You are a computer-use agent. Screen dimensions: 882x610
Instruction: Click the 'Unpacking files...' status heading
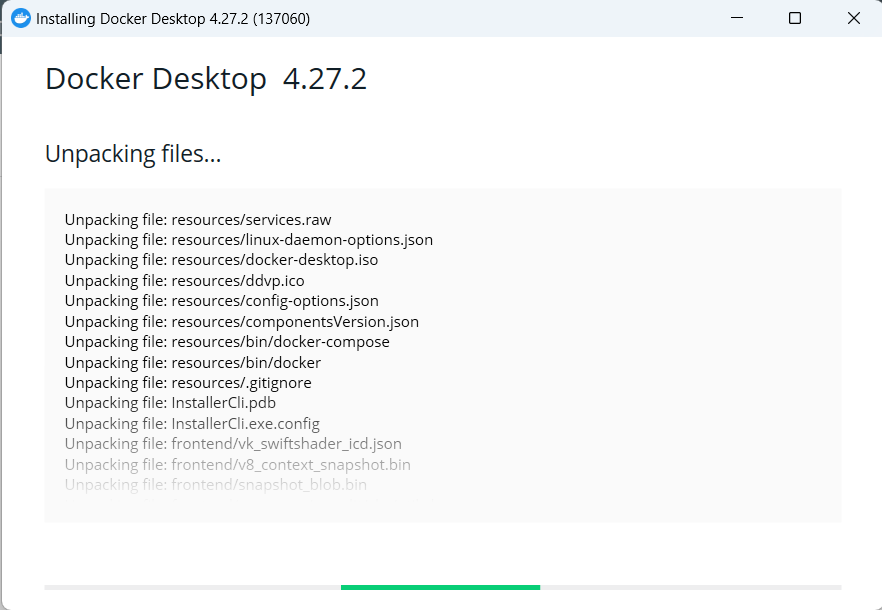click(133, 154)
